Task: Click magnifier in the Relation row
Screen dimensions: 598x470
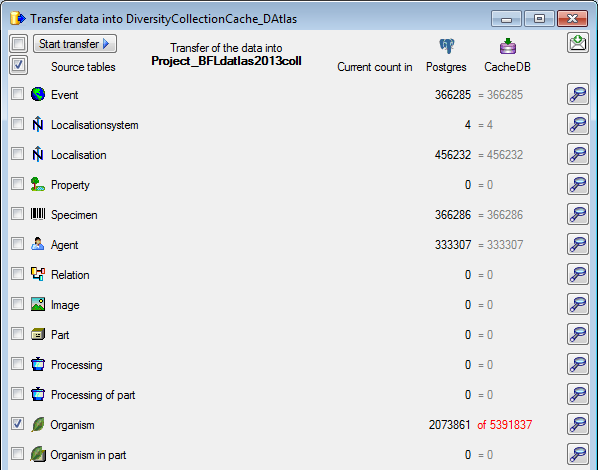Action: pyautogui.click(x=578, y=274)
